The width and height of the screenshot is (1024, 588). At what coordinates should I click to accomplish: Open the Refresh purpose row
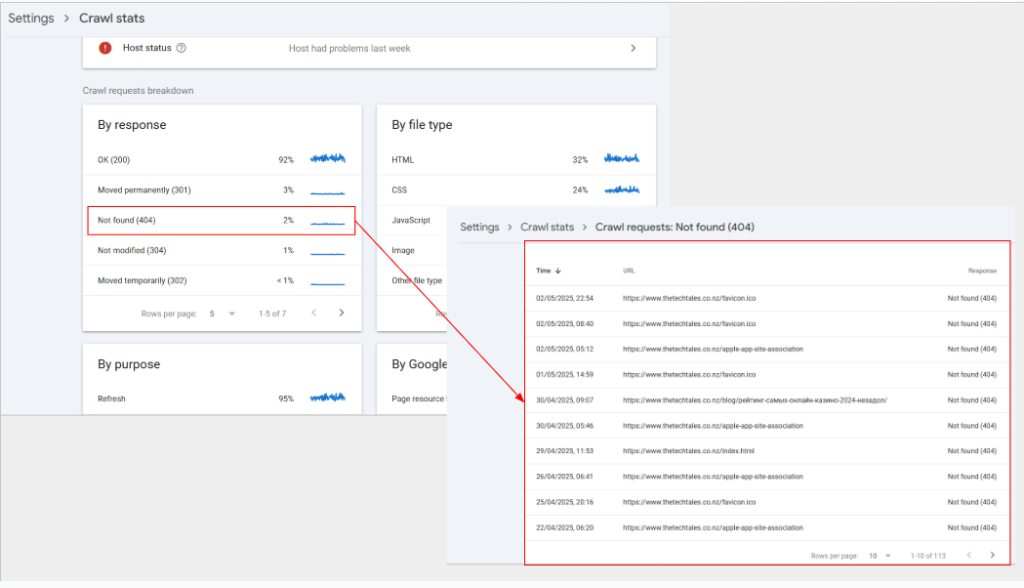(222, 399)
